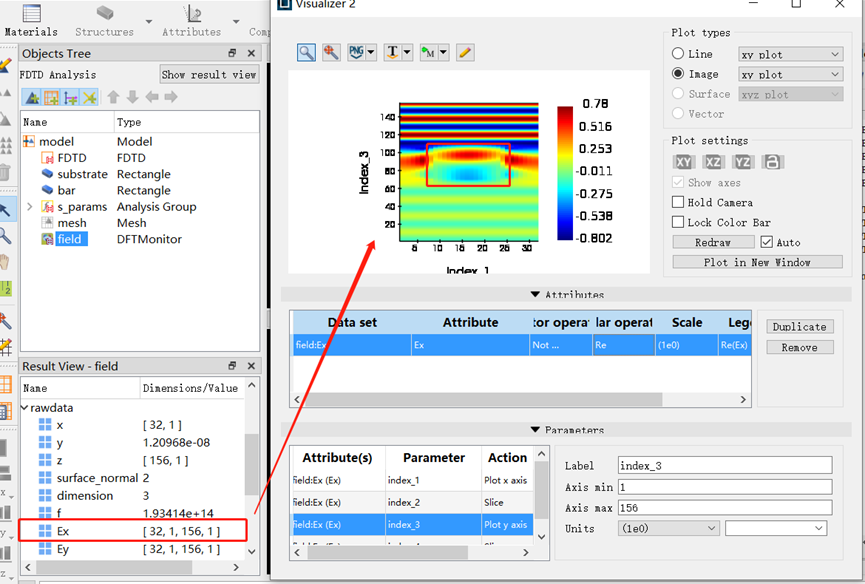Click the move down arrow in Objects Tree

pos(132,97)
